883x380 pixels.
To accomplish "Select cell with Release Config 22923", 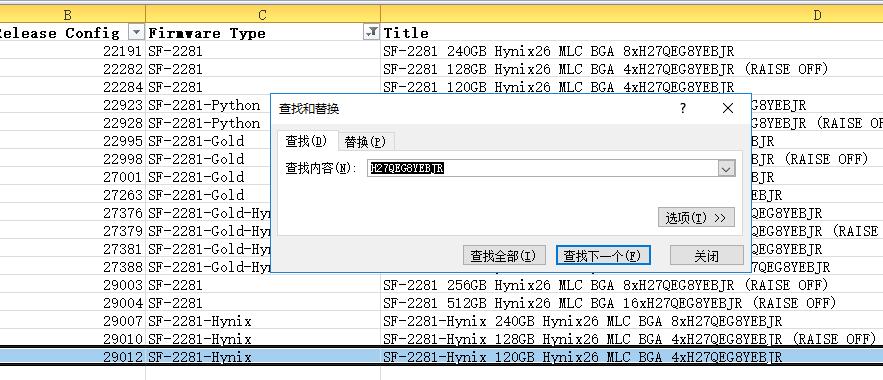I will click(x=73, y=105).
